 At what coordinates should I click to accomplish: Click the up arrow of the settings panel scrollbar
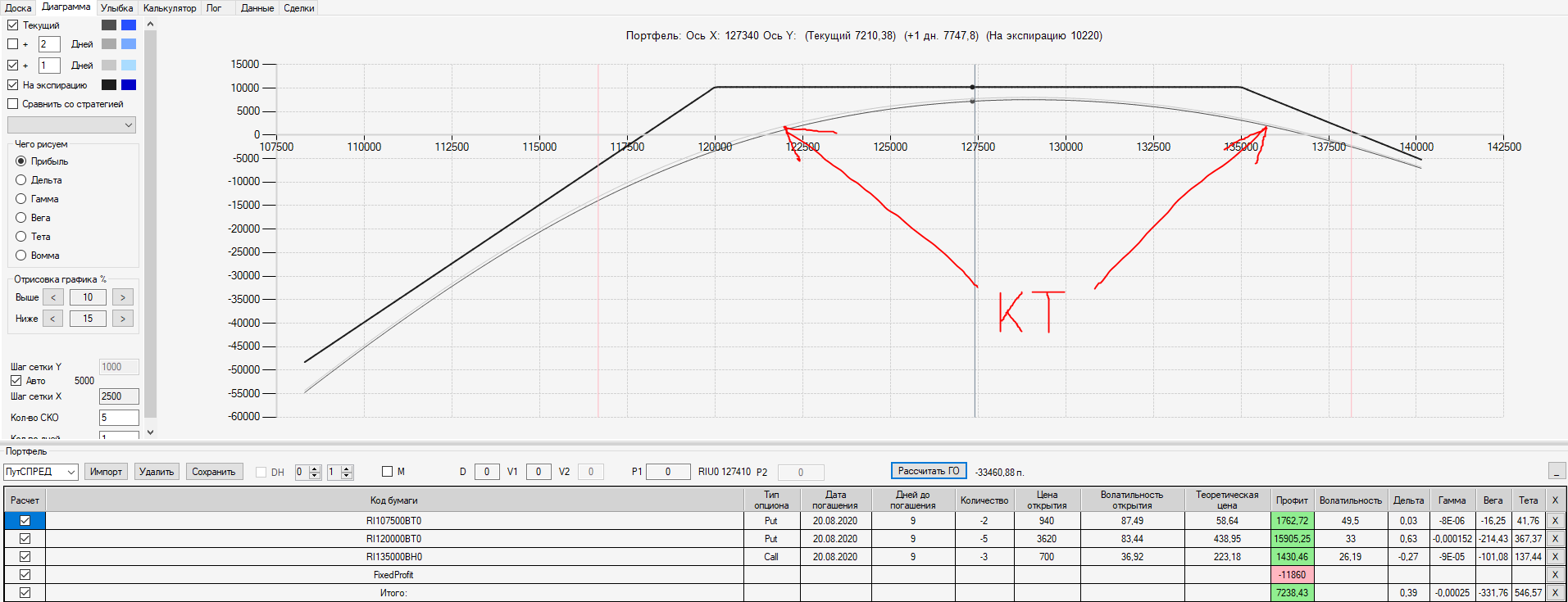(150, 25)
